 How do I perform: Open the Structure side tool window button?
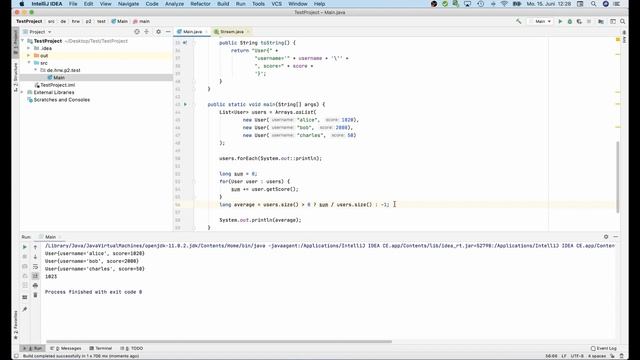coord(16,77)
